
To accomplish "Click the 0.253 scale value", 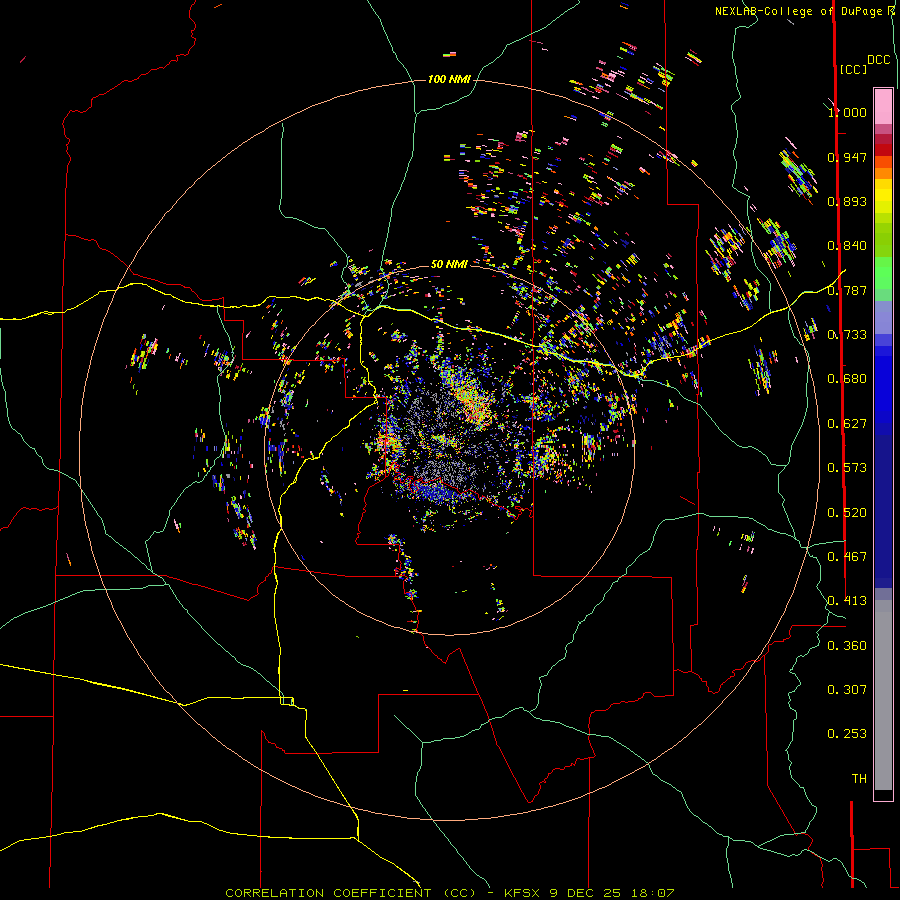I will coord(847,734).
